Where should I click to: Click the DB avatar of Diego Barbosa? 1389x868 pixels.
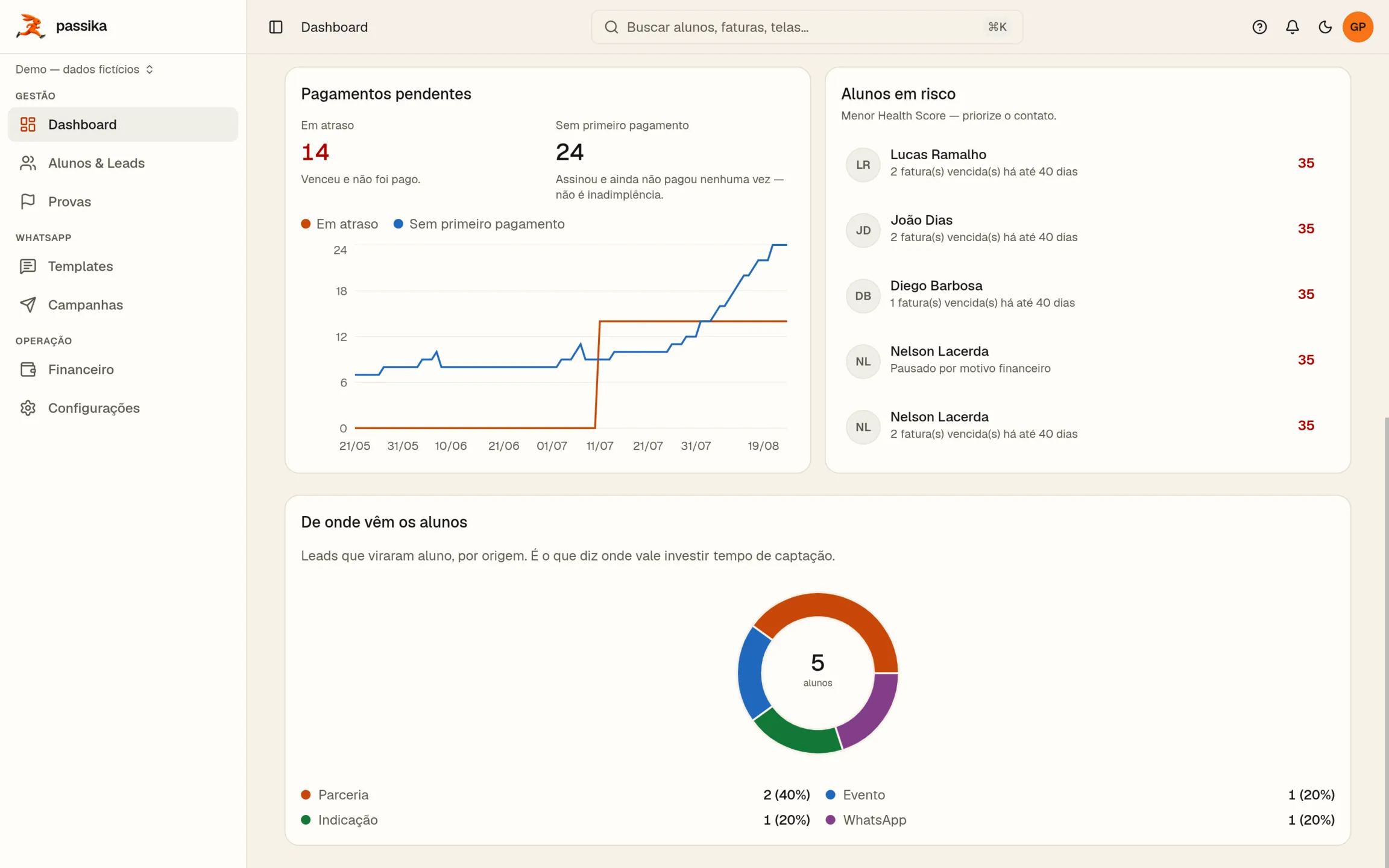point(863,296)
